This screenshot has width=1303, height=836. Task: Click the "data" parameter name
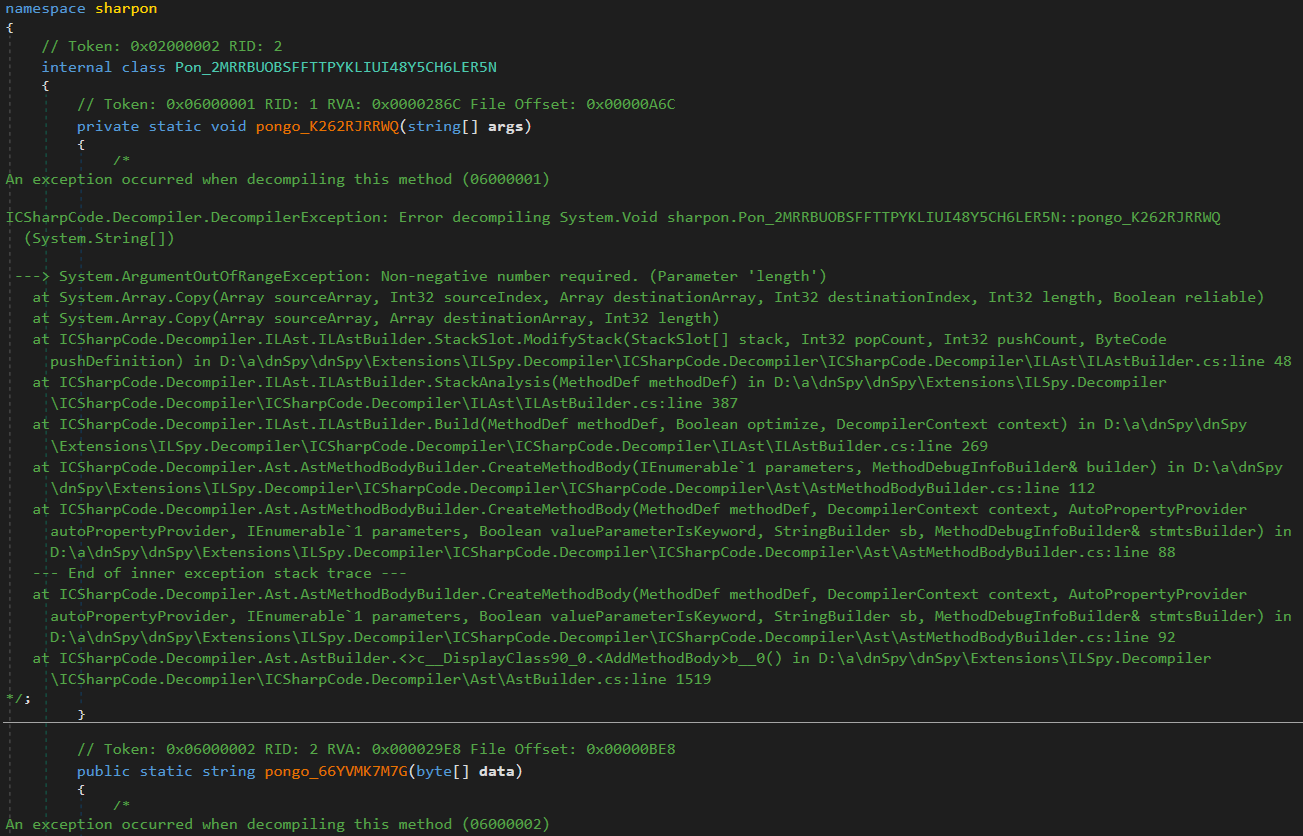(497, 771)
